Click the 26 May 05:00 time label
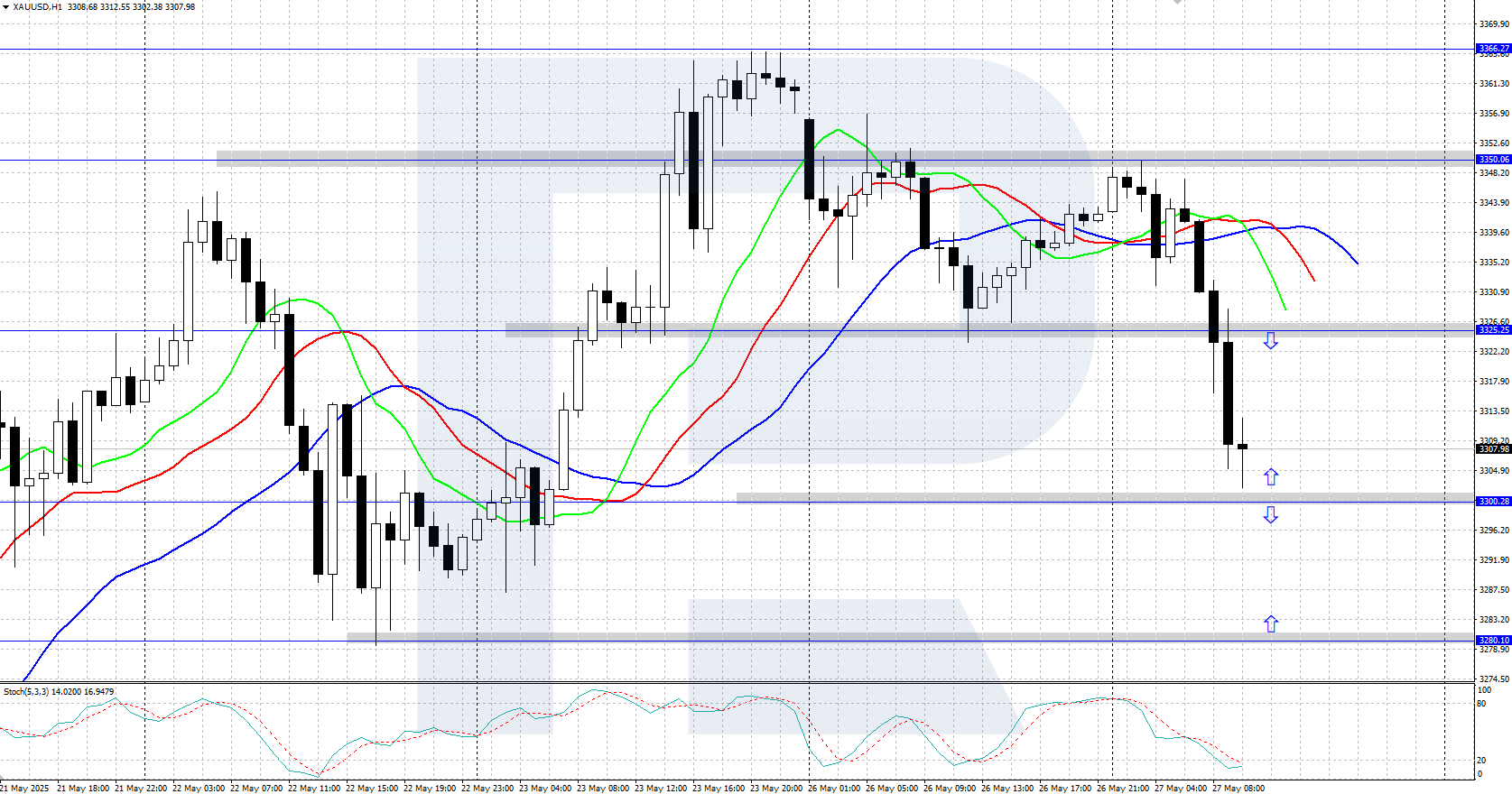 [x=892, y=789]
